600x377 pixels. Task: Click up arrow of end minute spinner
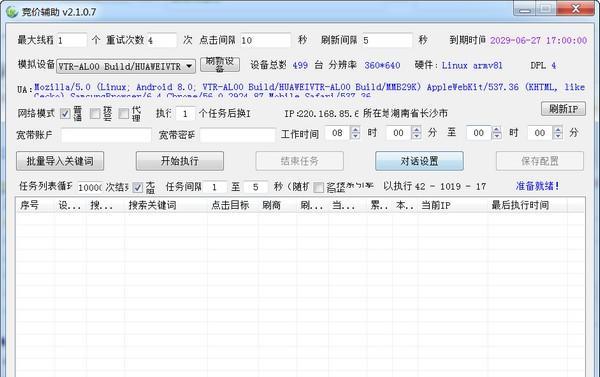(x=558, y=130)
